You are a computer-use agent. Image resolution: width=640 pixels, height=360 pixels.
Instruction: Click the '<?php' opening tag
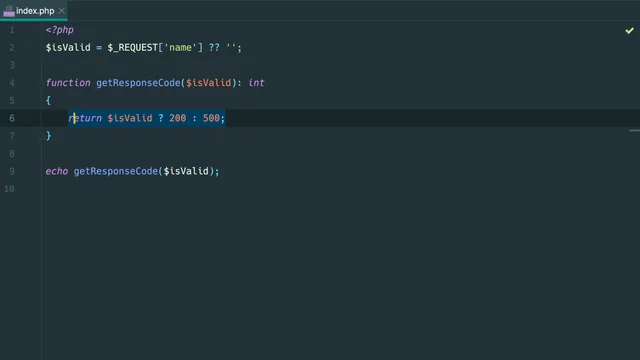tap(60, 30)
